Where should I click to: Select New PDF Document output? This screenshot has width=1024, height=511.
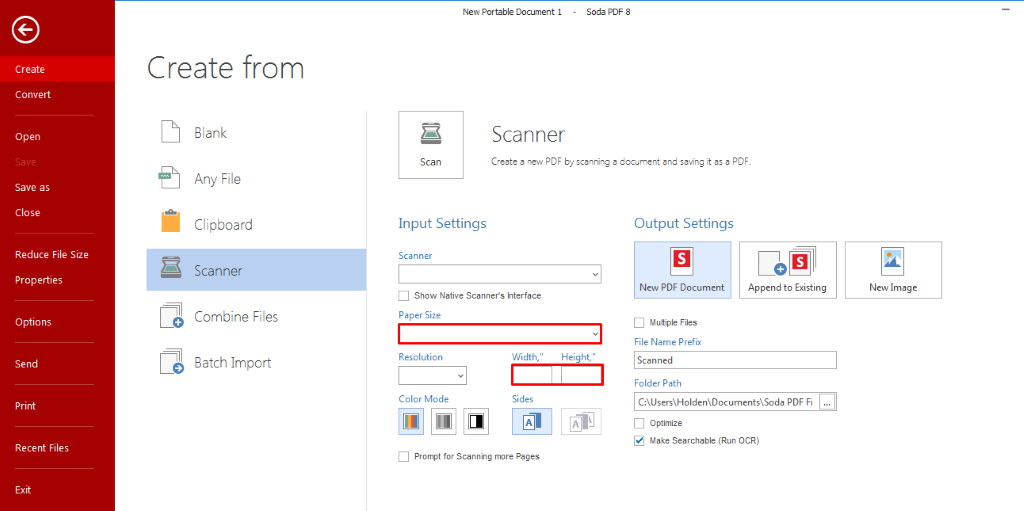pos(682,270)
